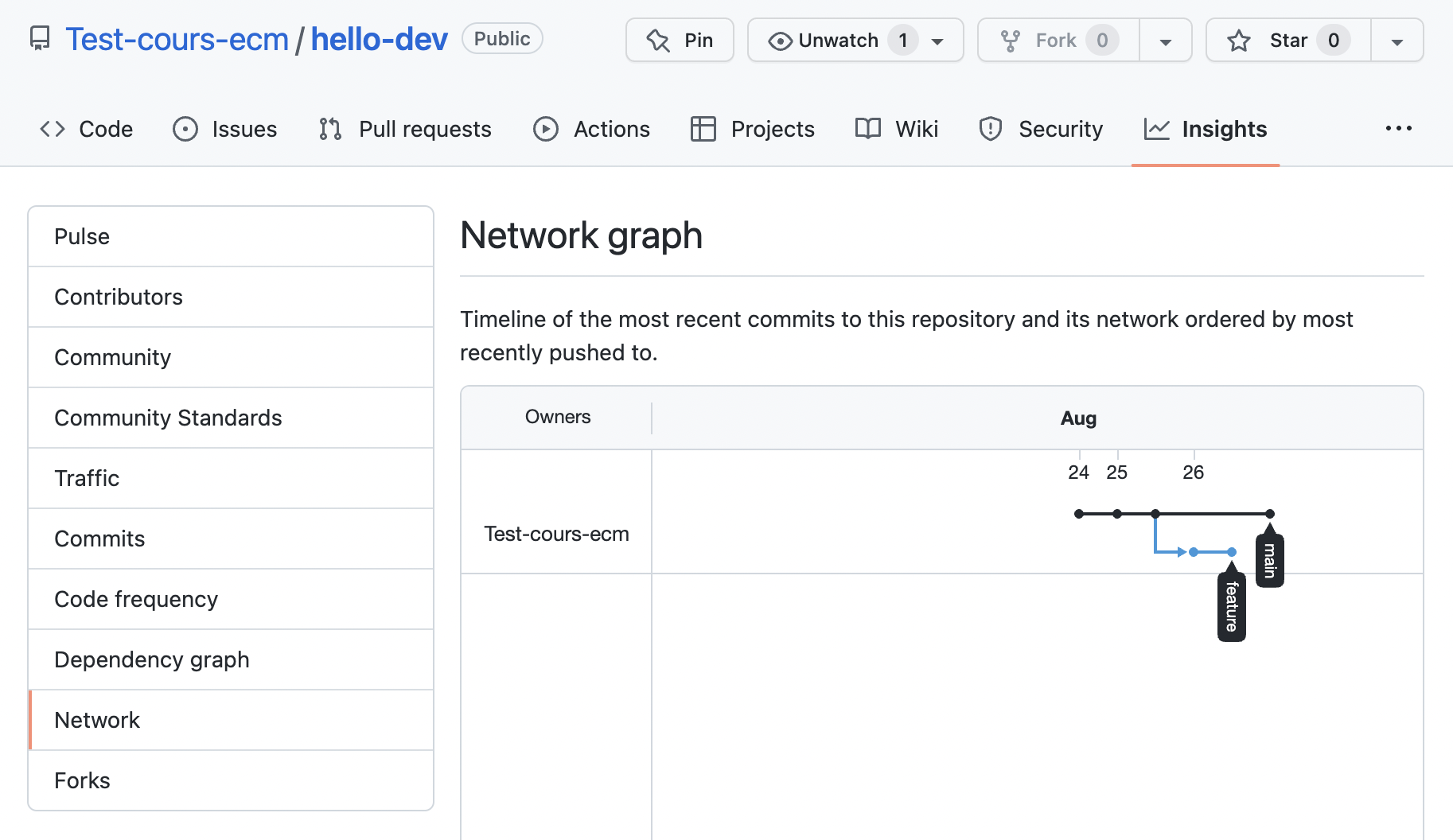Open the Pull requests tab
1453x840 pixels.
tap(405, 129)
